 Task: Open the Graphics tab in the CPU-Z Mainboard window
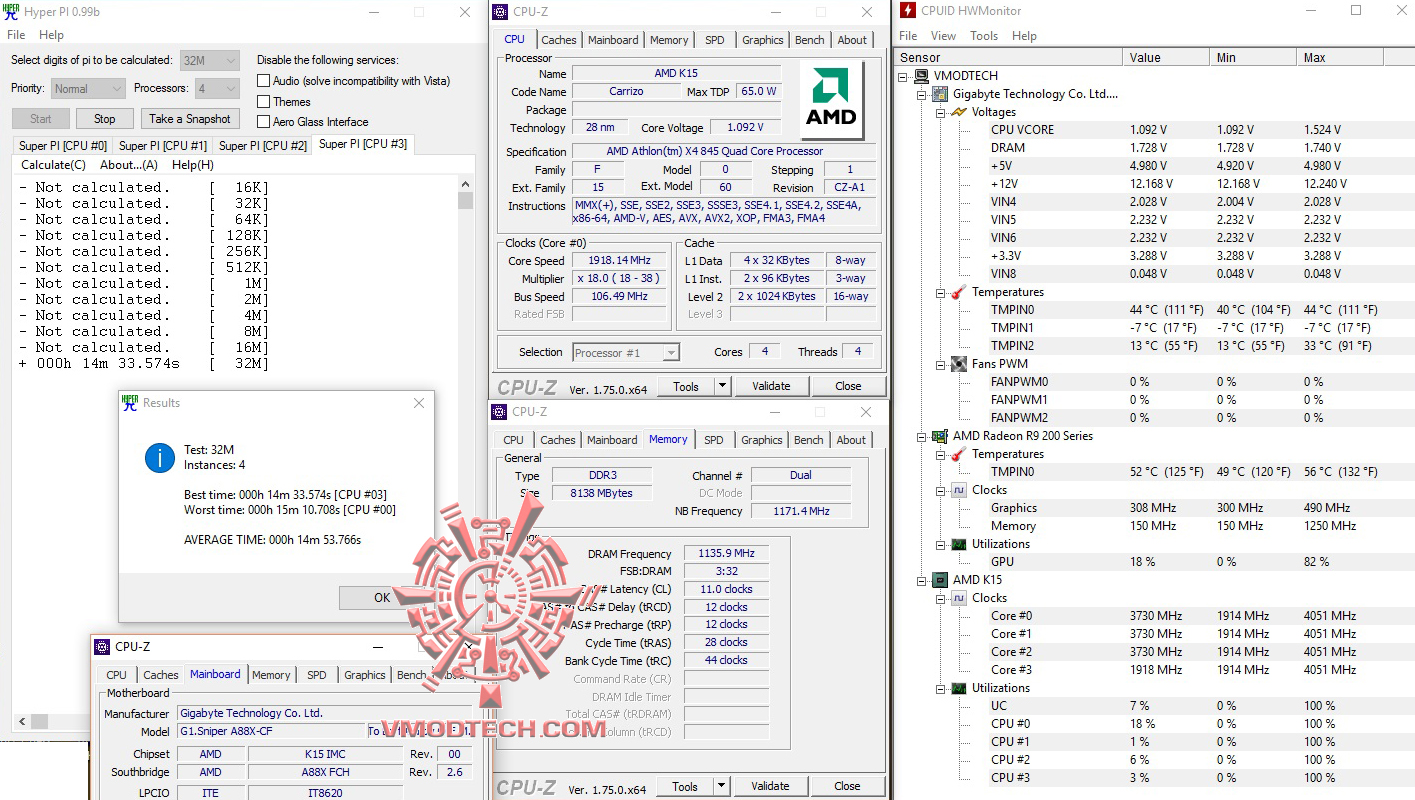coord(365,675)
